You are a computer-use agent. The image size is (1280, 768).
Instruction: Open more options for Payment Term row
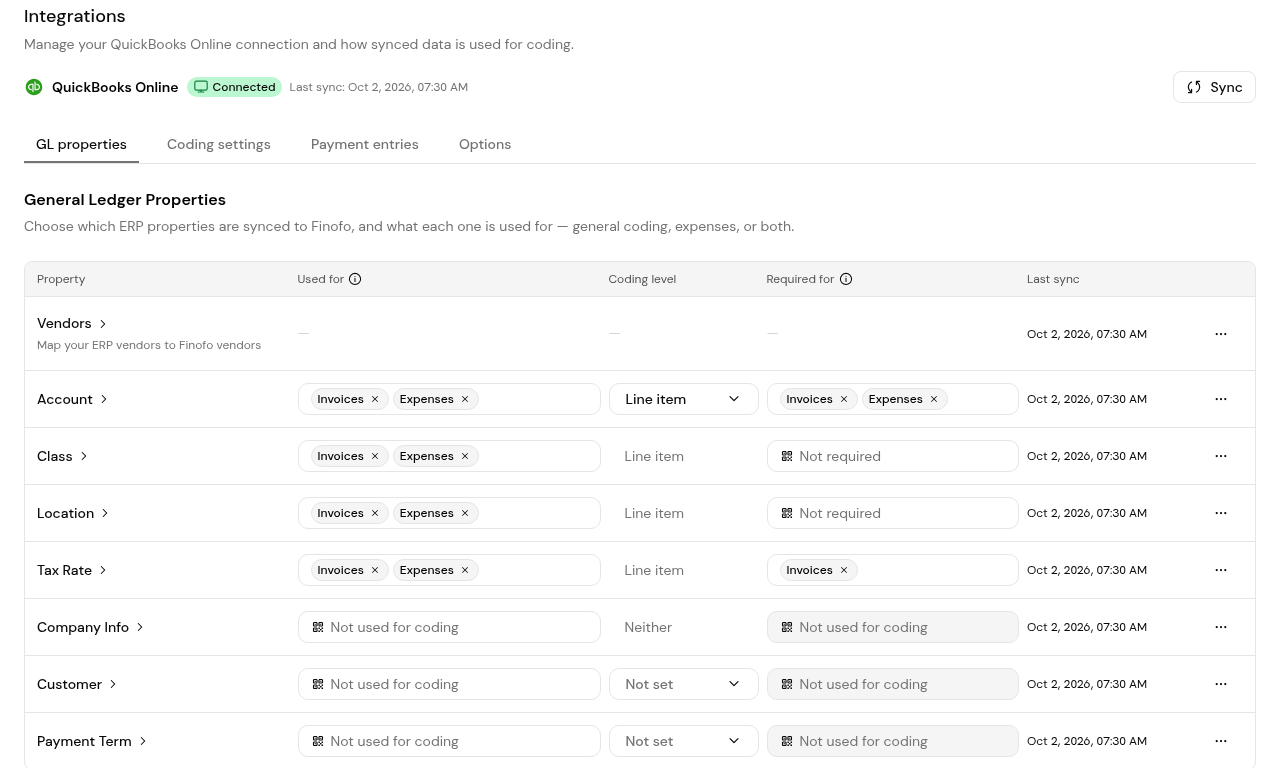pyautogui.click(x=1221, y=741)
